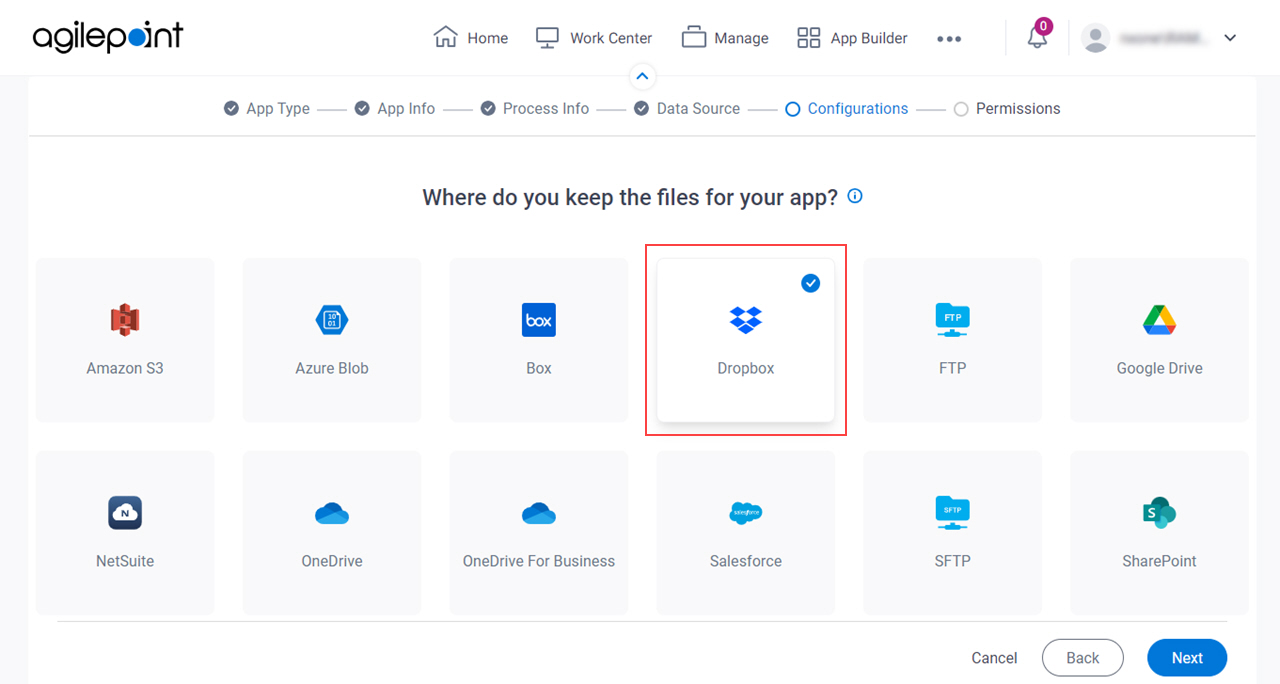Open the App Builder menu label

869,38
